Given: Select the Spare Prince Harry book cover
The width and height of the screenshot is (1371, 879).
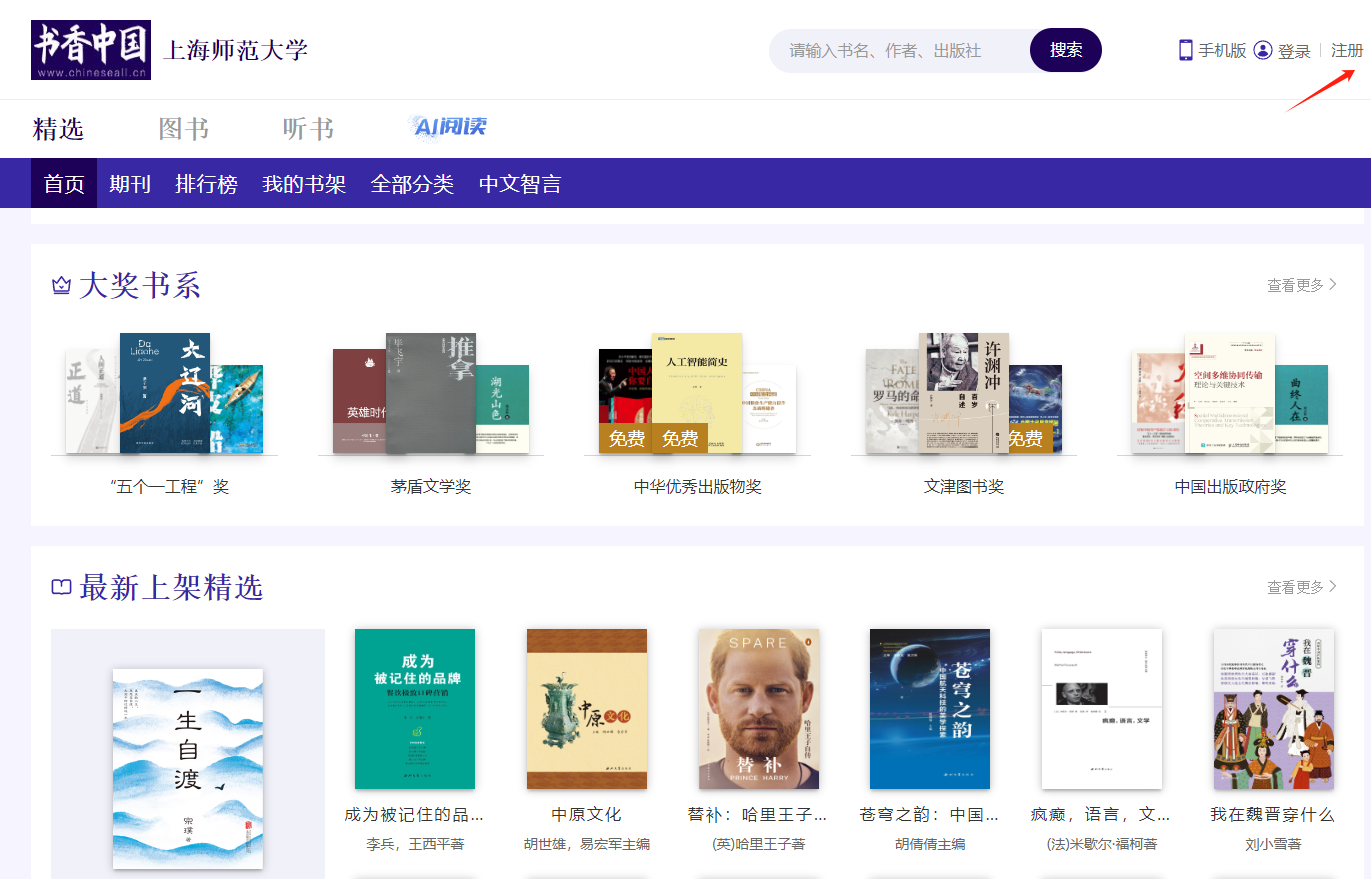Looking at the screenshot, I should coord(759,708).
